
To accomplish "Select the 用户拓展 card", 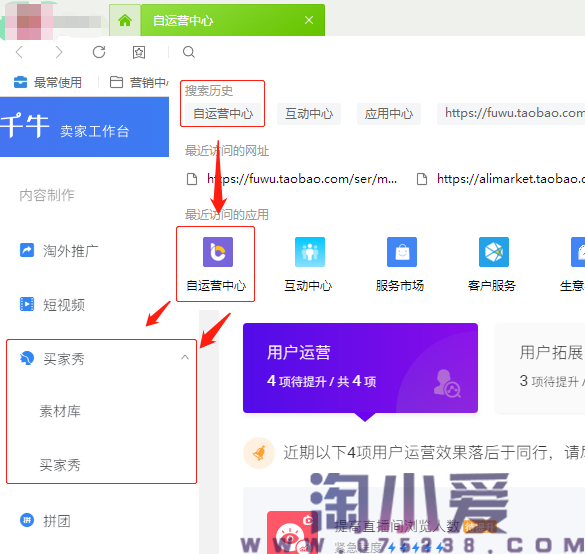I will (540, 369).
